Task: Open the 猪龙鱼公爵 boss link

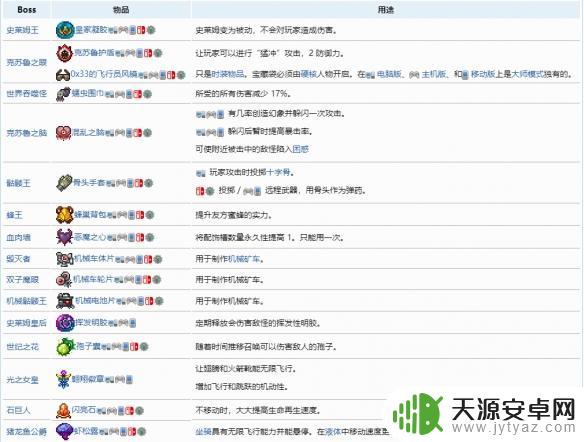Action: (26, 432)
